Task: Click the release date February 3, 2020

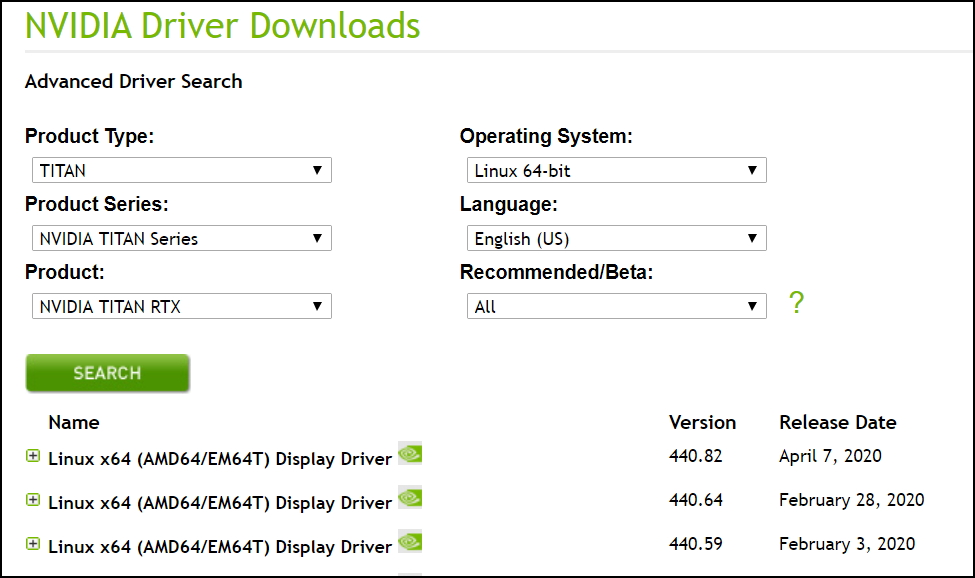Action: 848,544
